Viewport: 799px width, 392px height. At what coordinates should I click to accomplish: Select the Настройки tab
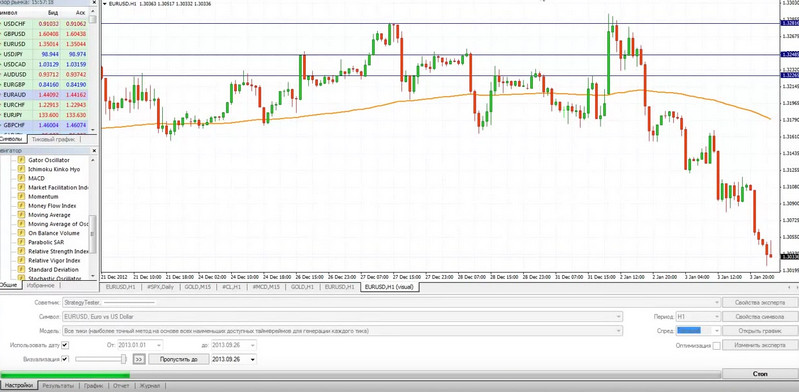(x=19, y=386)
